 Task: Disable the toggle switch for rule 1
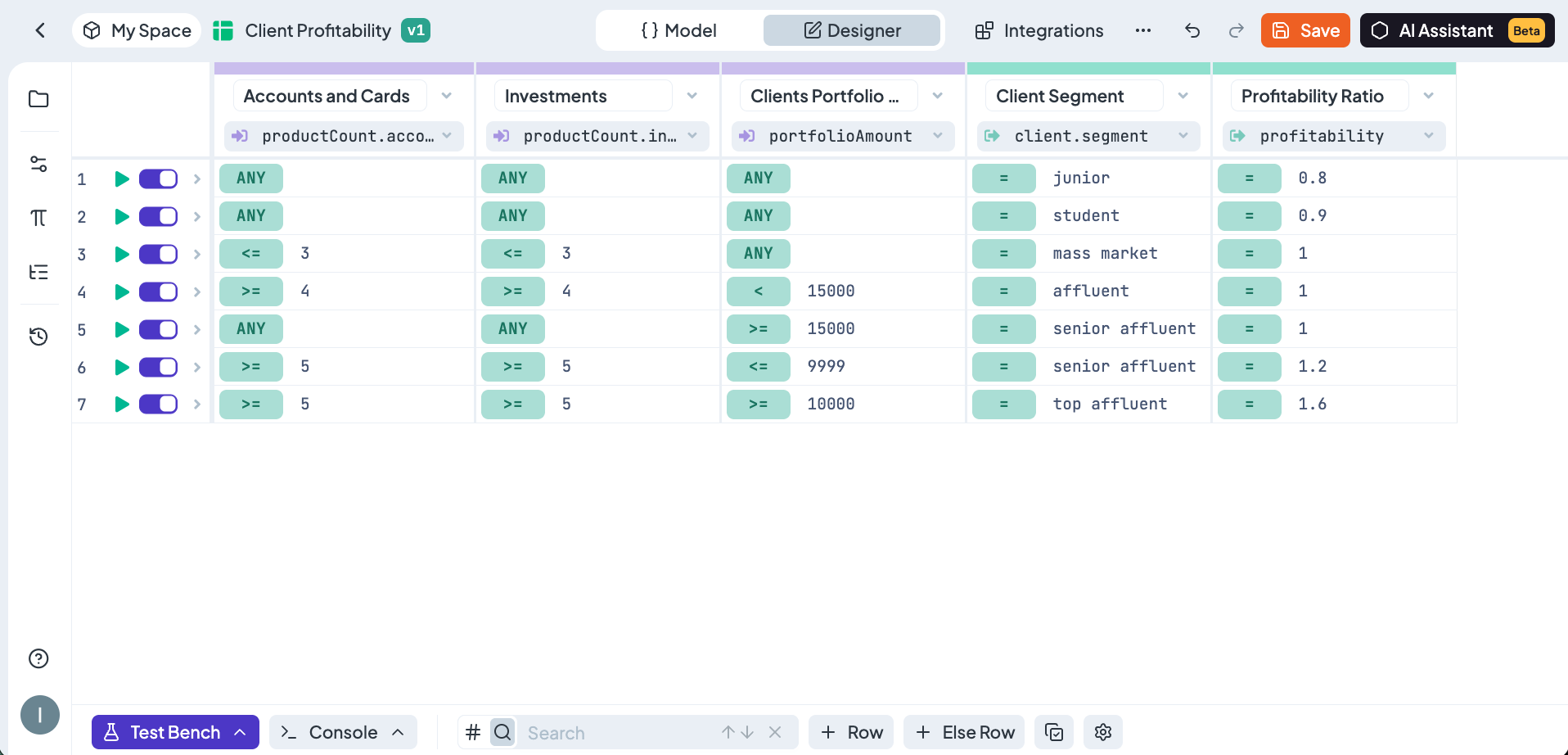[158, 179]
